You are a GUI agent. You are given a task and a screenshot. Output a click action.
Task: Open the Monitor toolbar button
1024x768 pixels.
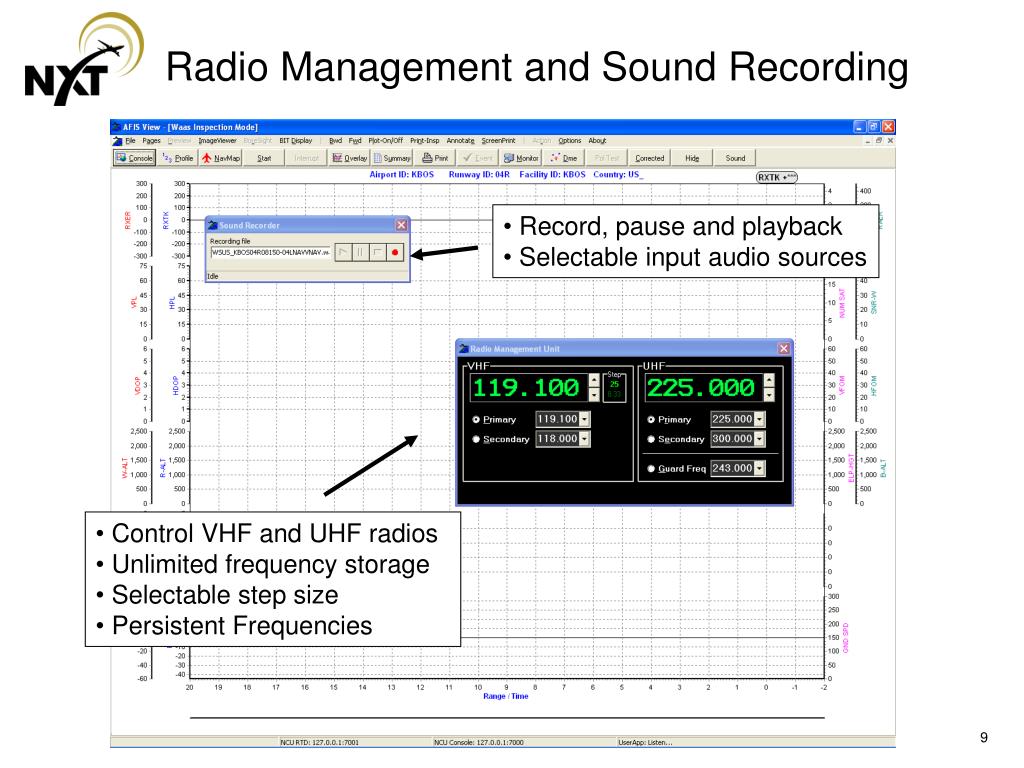520,158
